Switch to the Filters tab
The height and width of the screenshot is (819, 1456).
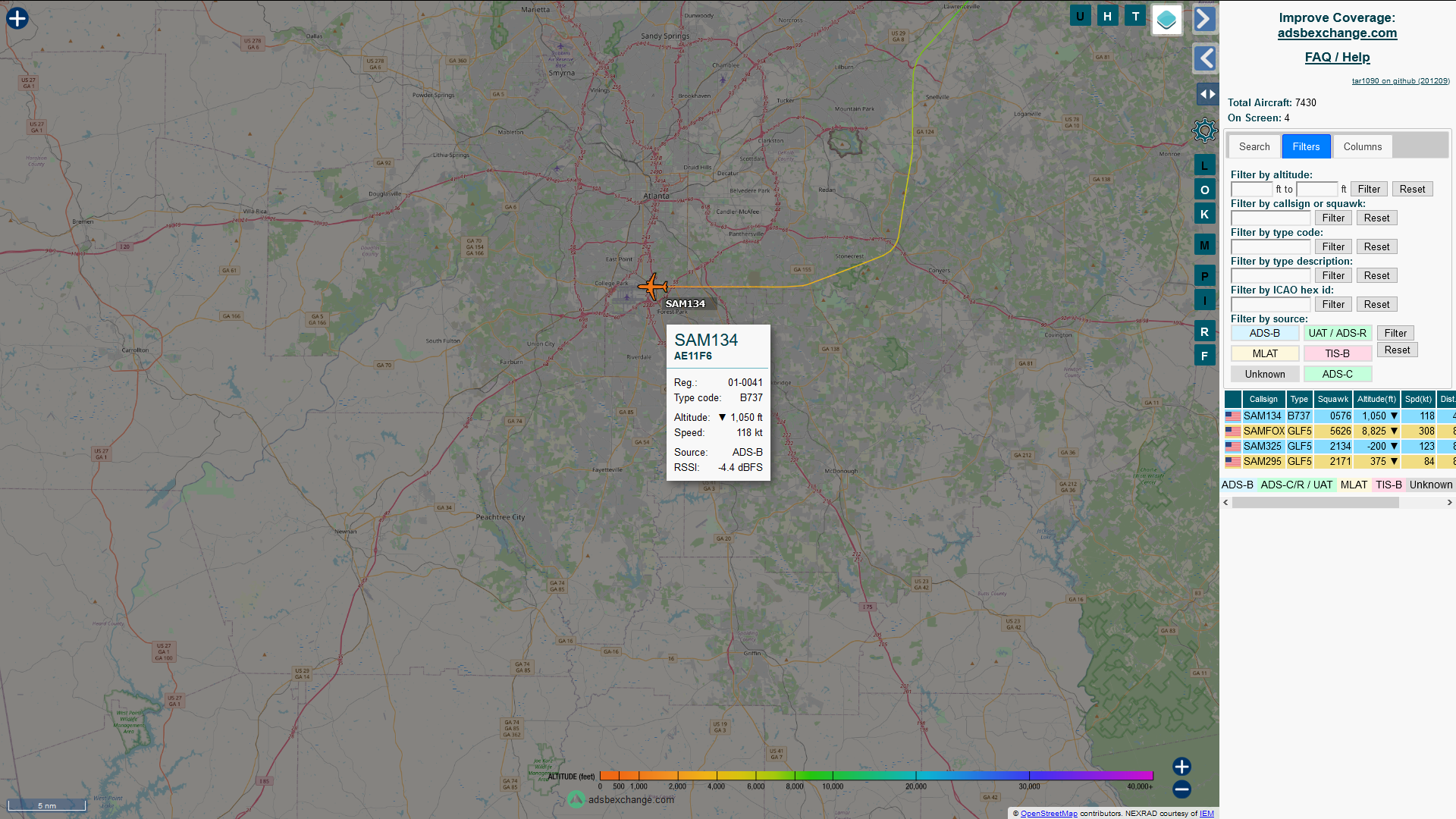click(1306, 146)
